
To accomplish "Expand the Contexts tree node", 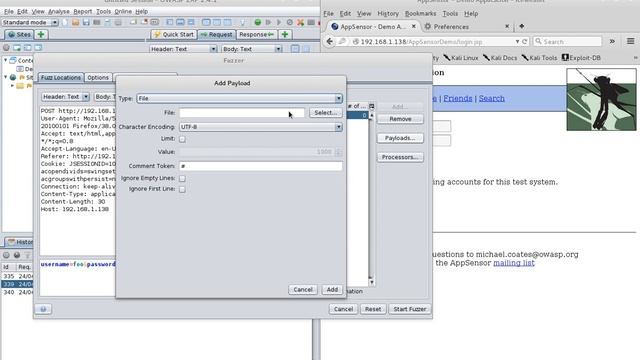I will [6, 60].
